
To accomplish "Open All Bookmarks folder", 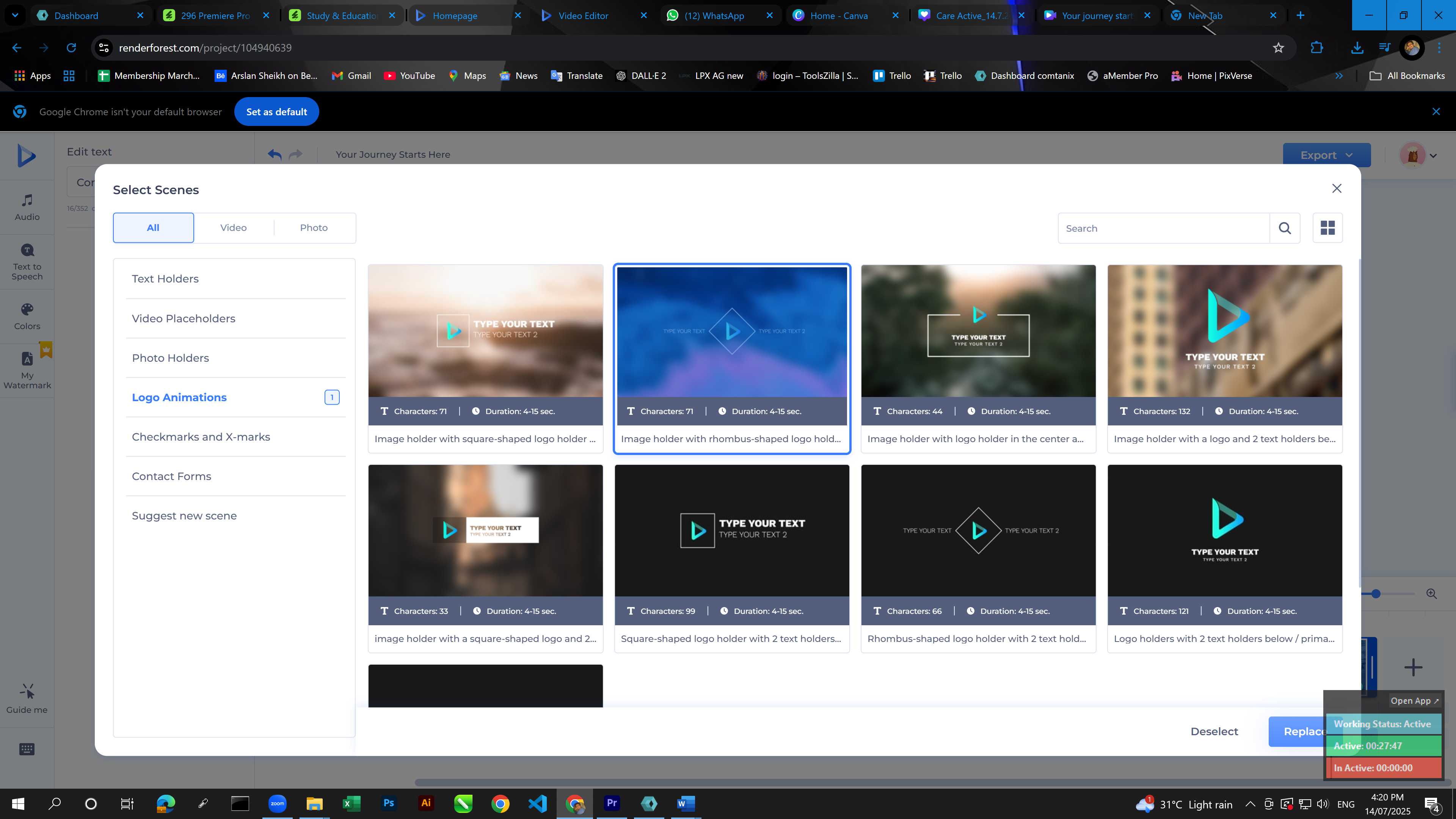I will [x=1407, y=76].
